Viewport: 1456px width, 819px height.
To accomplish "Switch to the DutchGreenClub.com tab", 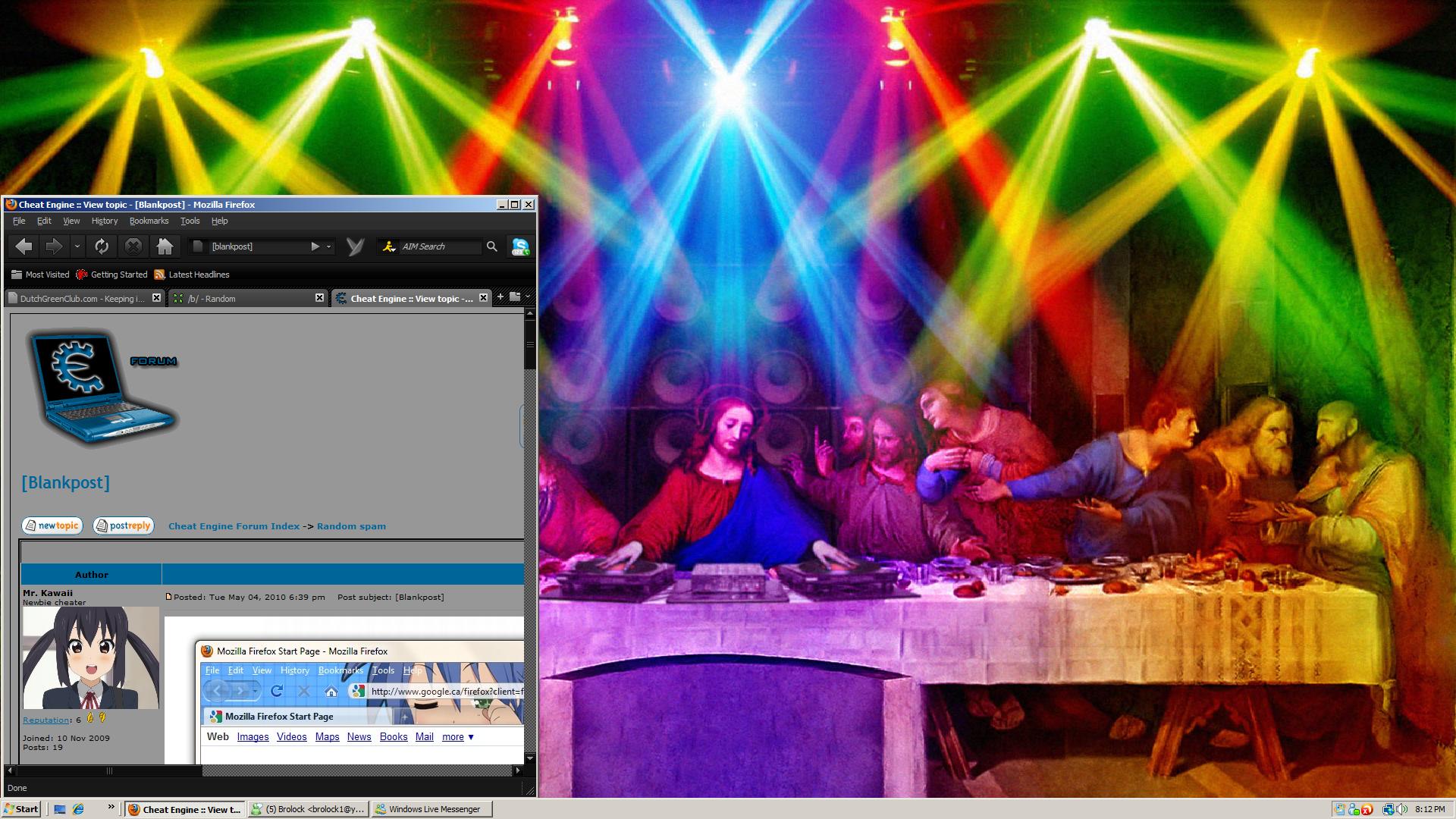I will click(x=83, y=298).
